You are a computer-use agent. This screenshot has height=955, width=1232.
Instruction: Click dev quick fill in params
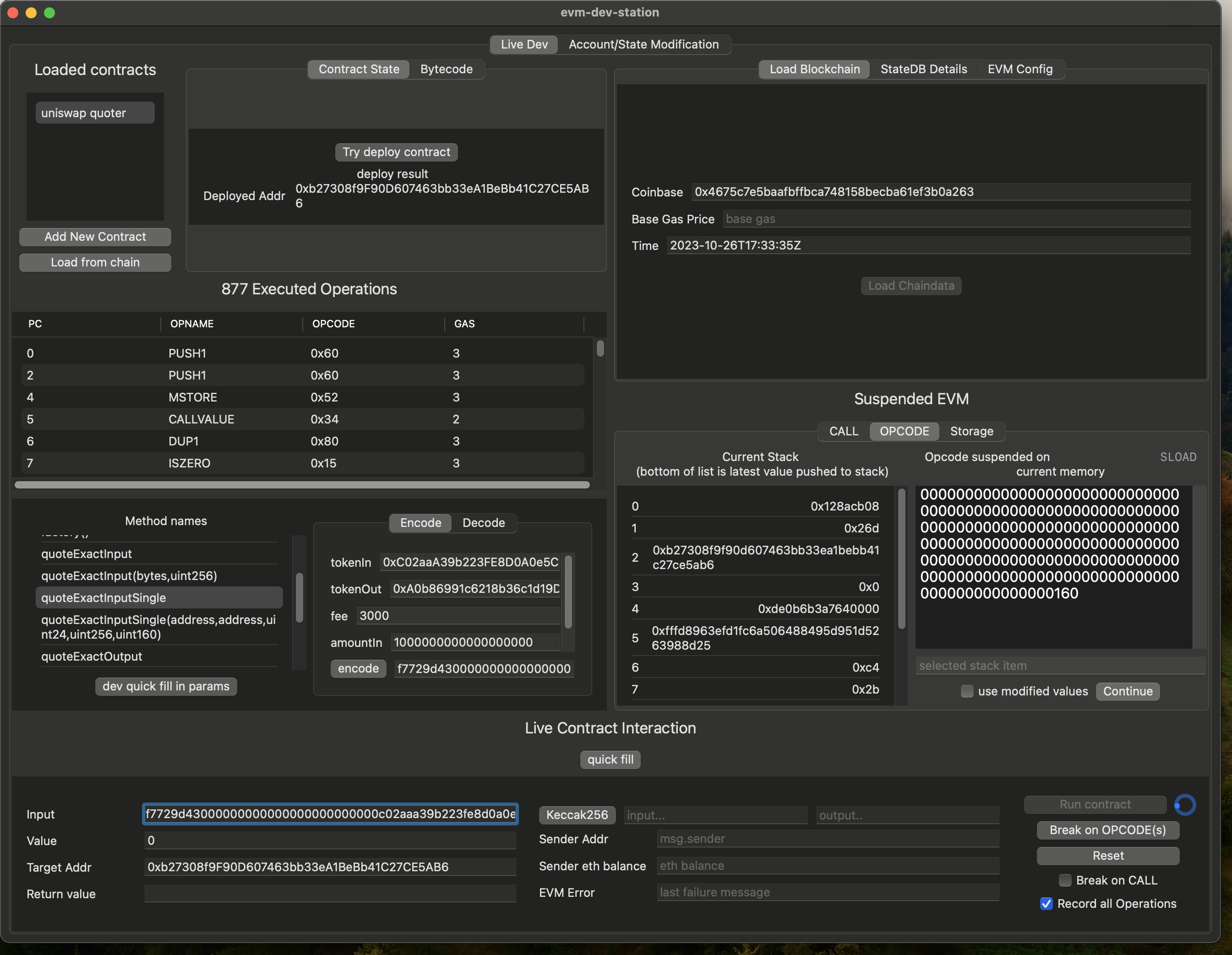click(x=166, y=686)
